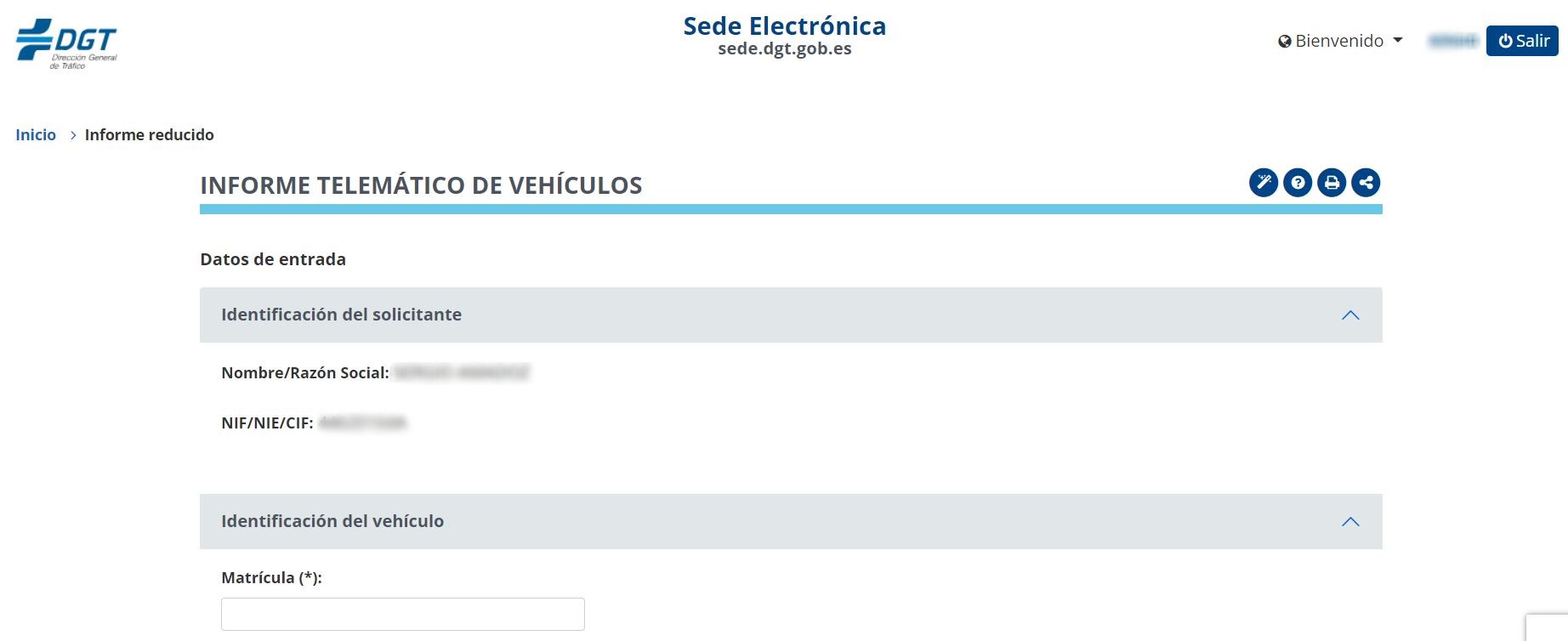Viewport: 1568px width, 641px height.
Task: Click the badge in the bottom-right corner
Action: click(1549, 627)
